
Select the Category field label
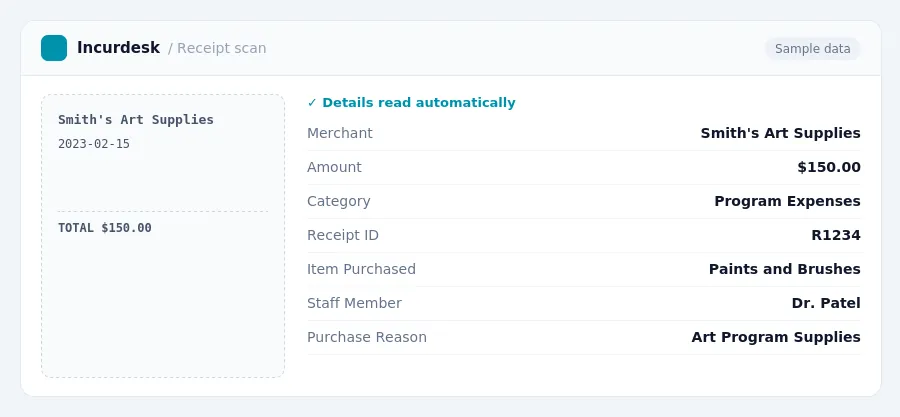pyautogui.click(x=339, y=201)
